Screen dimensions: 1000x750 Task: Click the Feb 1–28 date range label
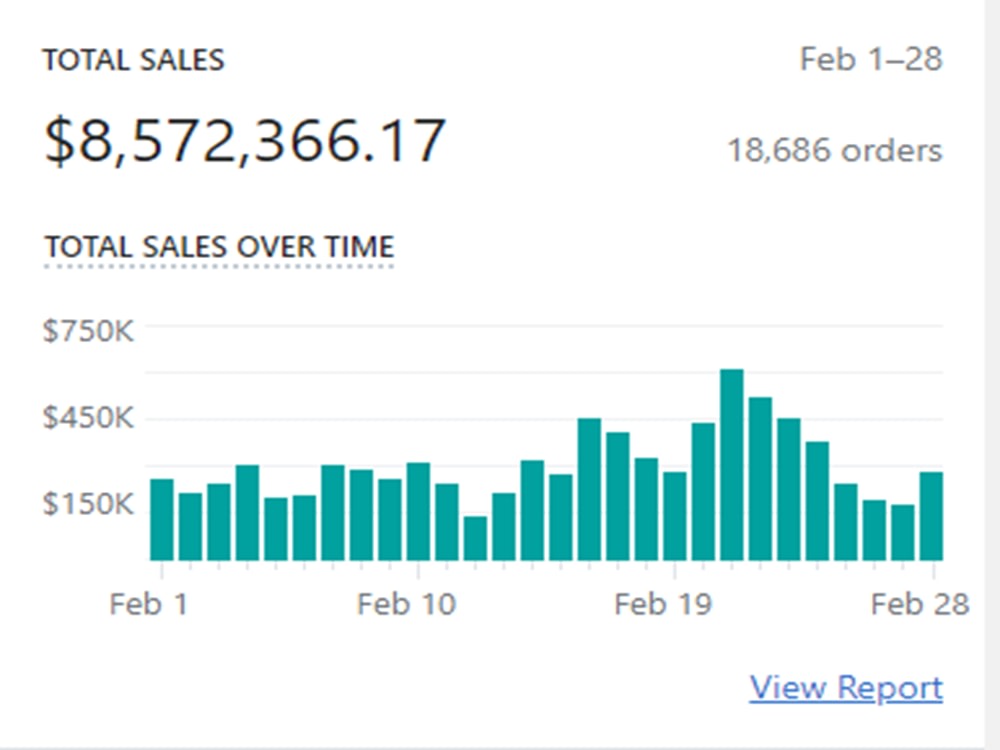(871, 59)
